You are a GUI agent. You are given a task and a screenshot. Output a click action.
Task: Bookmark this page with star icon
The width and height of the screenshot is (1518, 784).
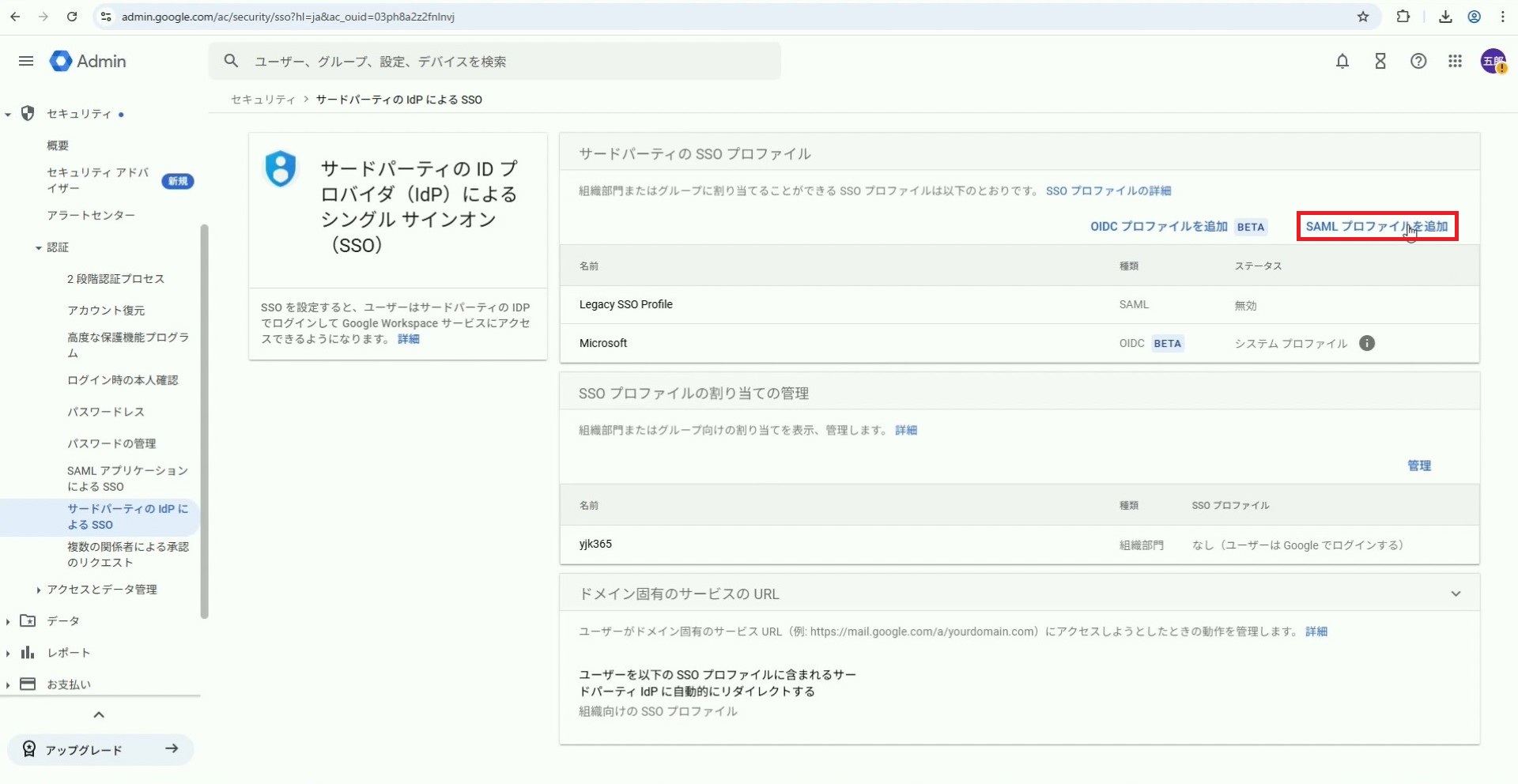pyautogui.click(x=1362, y=17)
